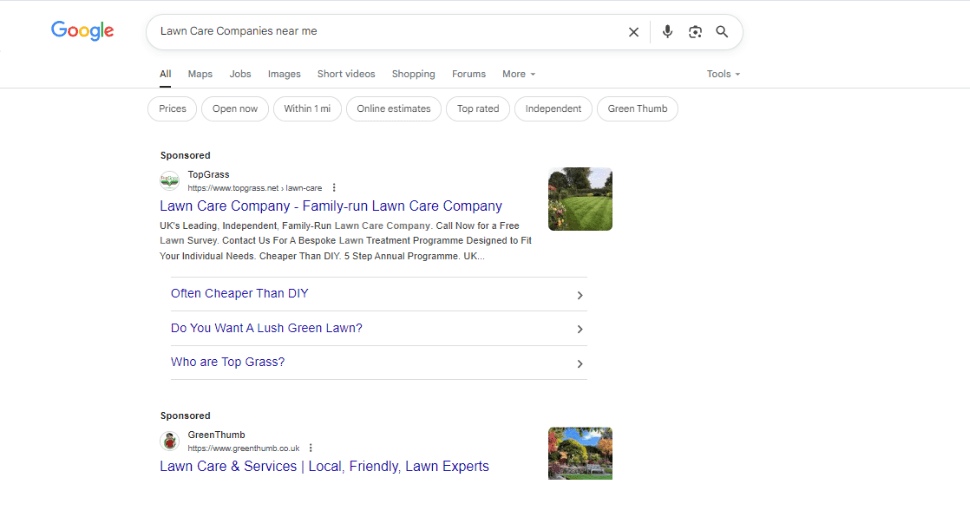970x517 pixels.
Task: Open search by image camera icon
Action: pos(695,32)
